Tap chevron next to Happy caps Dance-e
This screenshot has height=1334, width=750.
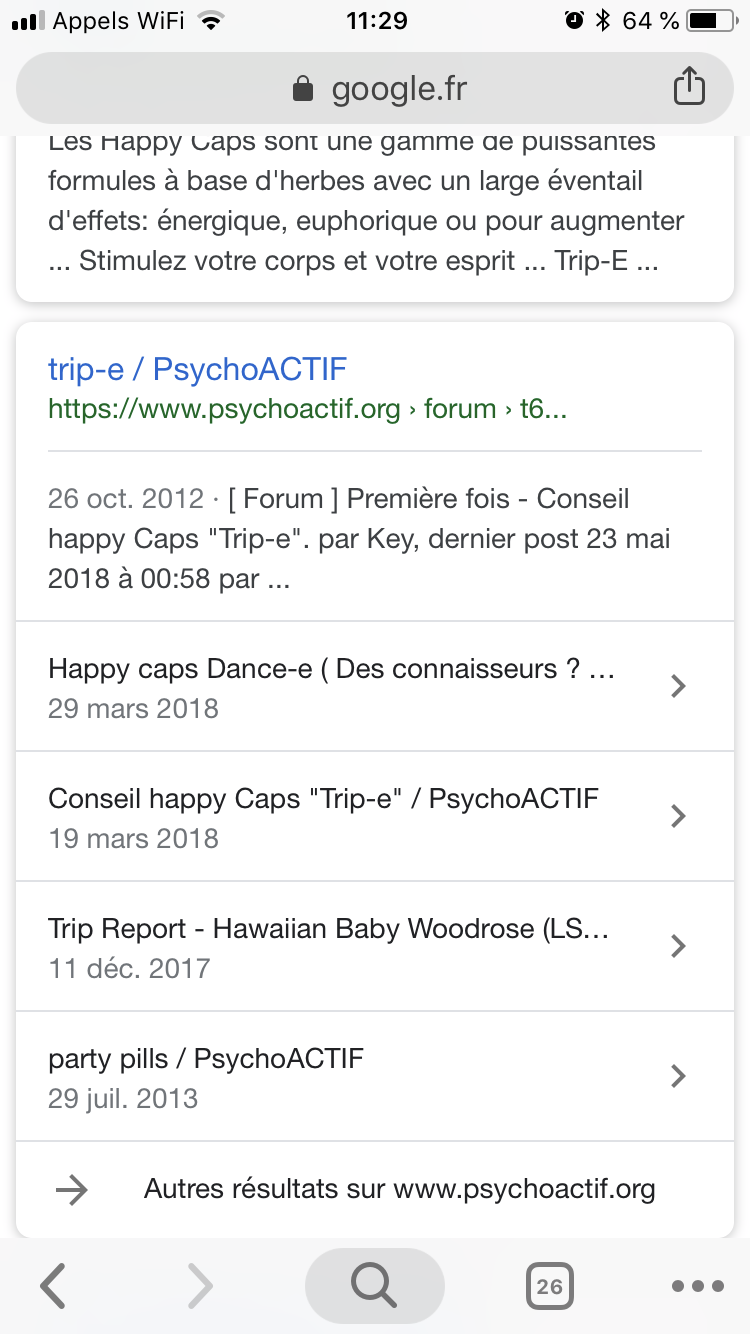[x=678, y=686]
